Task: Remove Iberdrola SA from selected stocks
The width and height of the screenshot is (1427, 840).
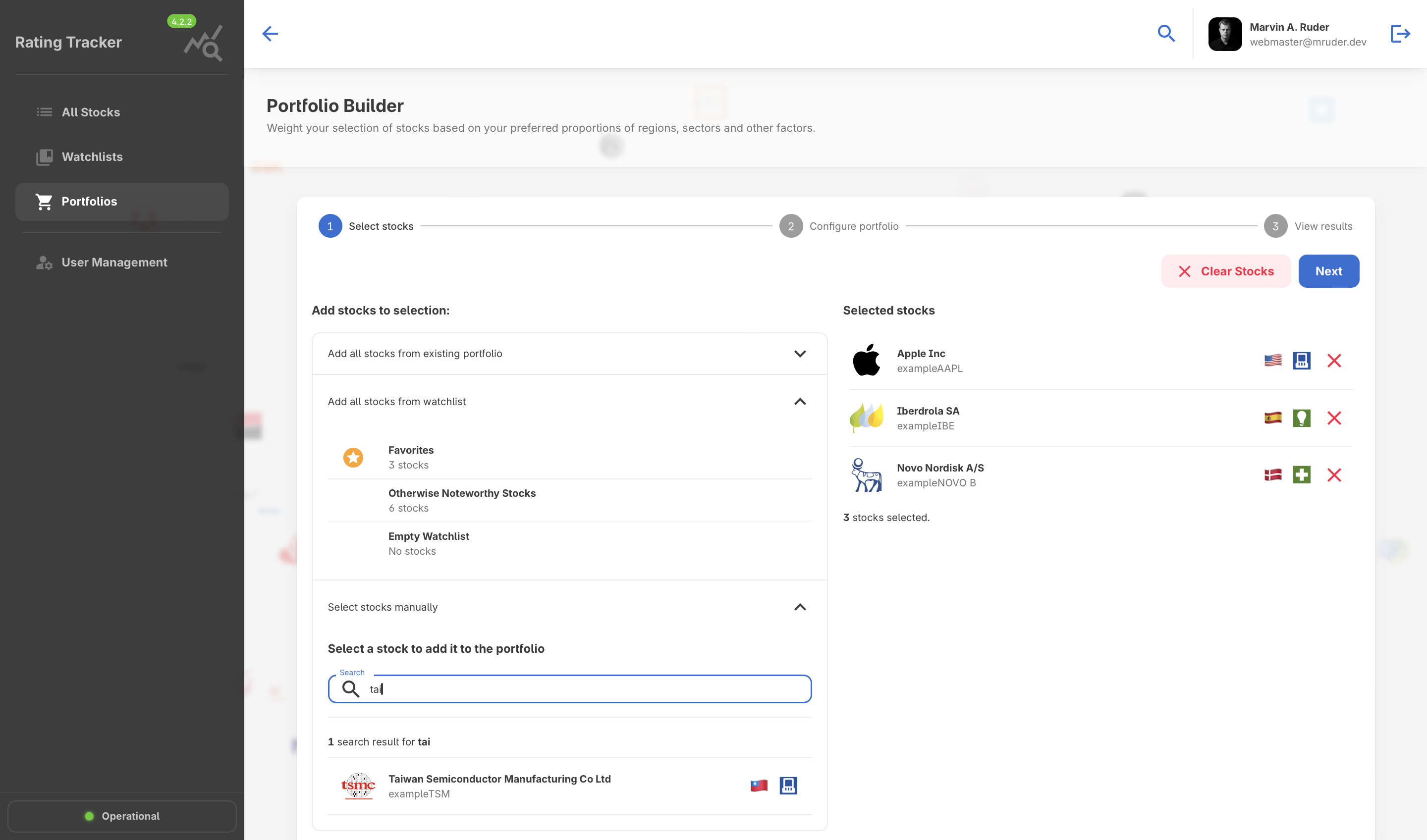Action: [1334, 419]
